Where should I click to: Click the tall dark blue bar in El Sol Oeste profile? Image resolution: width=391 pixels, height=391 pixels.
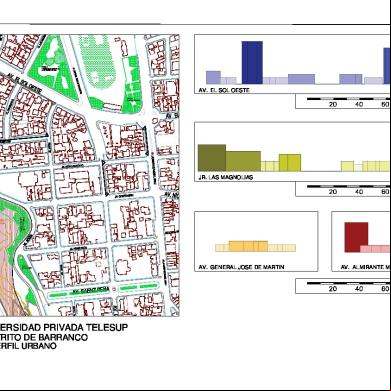[252, 62]
